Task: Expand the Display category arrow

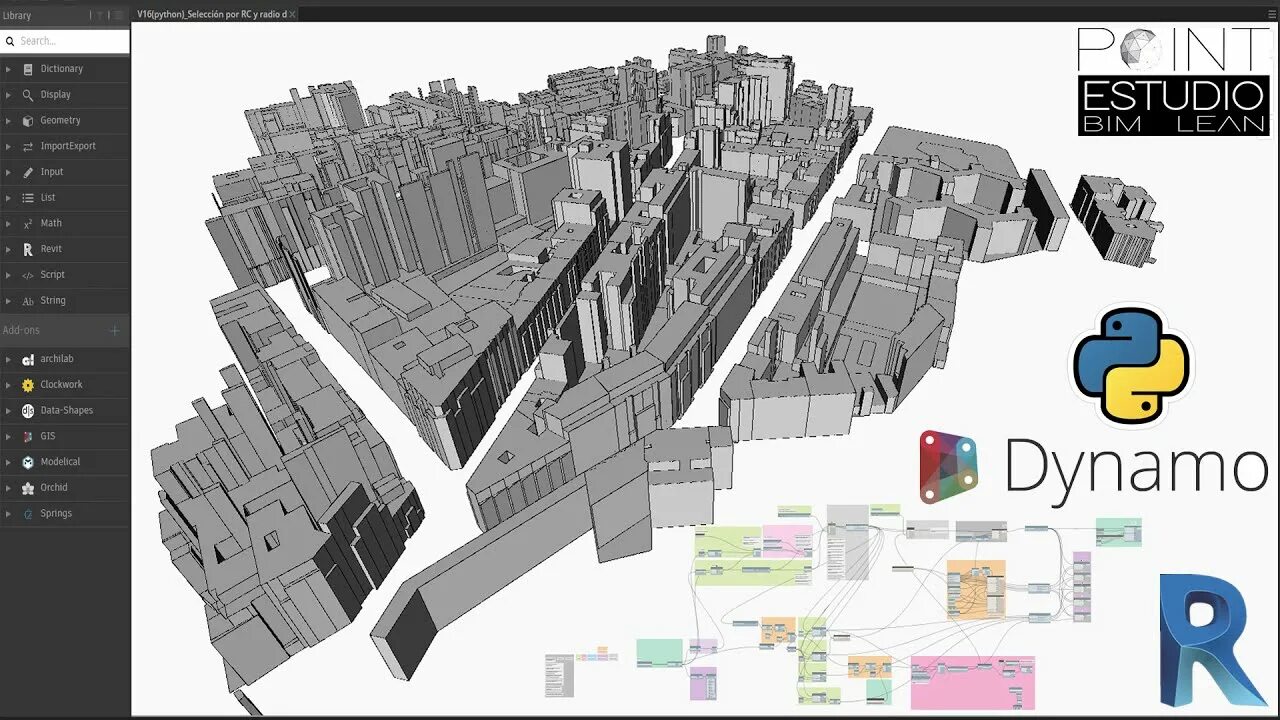Action: coord(8,95)
